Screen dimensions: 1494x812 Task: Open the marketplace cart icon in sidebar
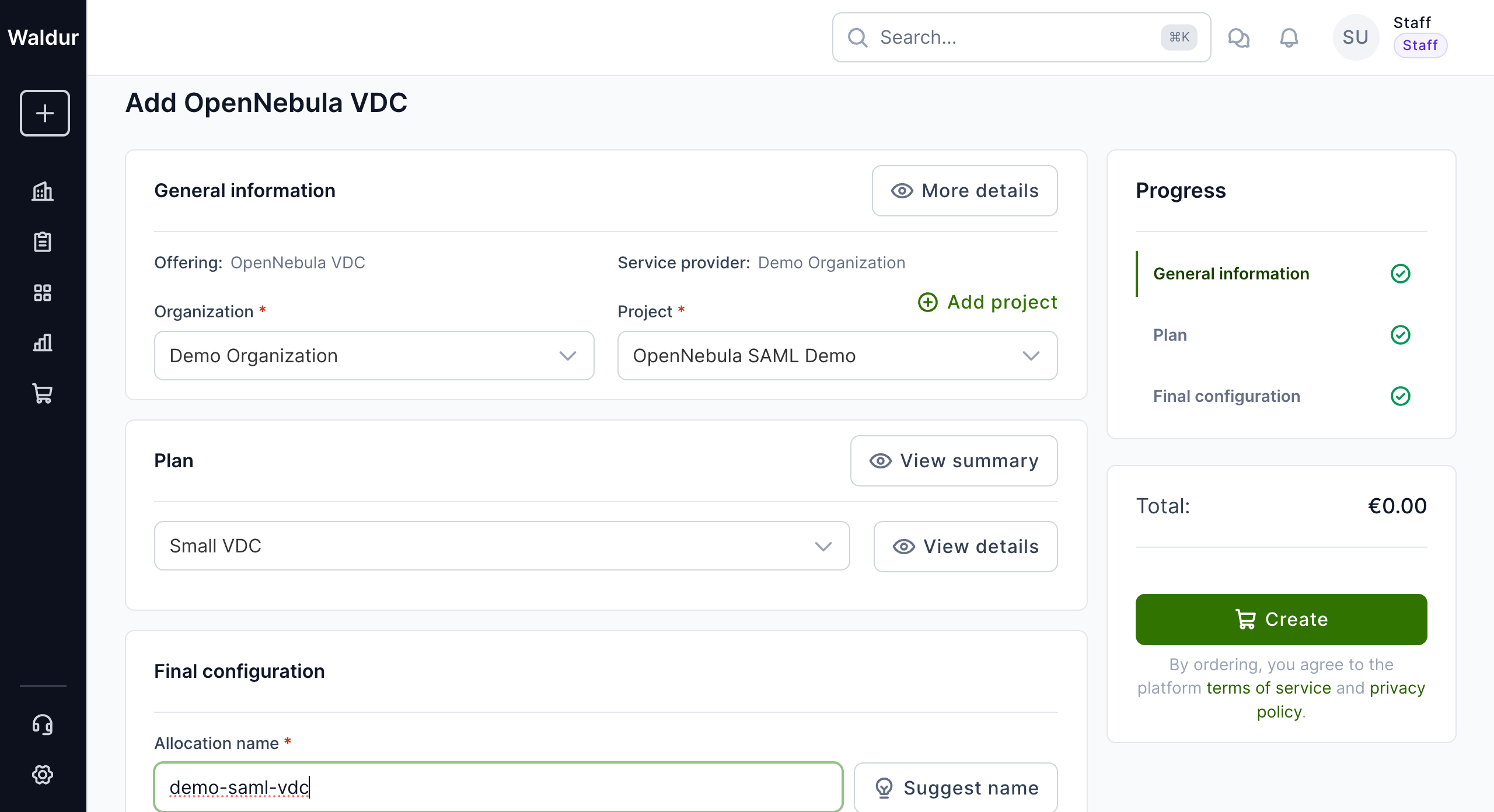pyautogui.click(x=43, y=394)
